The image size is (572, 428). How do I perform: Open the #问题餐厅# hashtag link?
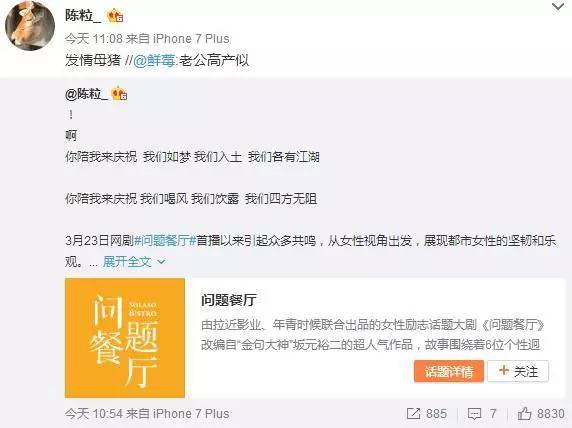pos(165,241)
